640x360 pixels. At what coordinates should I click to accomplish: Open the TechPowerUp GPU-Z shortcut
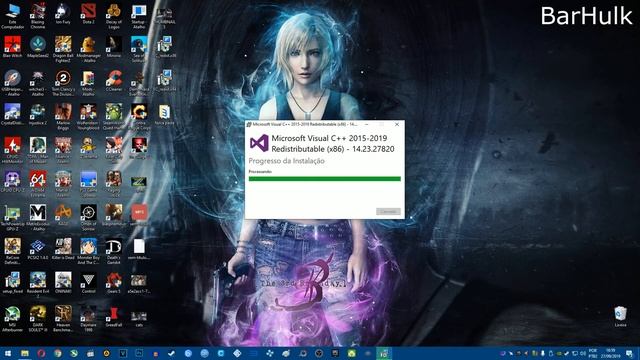[12, 218]
